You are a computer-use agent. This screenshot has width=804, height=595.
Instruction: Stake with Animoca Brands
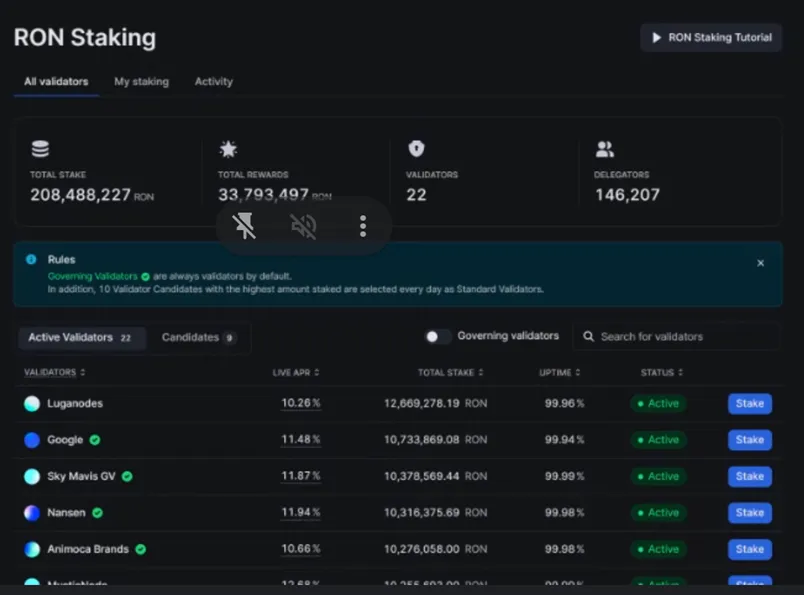750,549
